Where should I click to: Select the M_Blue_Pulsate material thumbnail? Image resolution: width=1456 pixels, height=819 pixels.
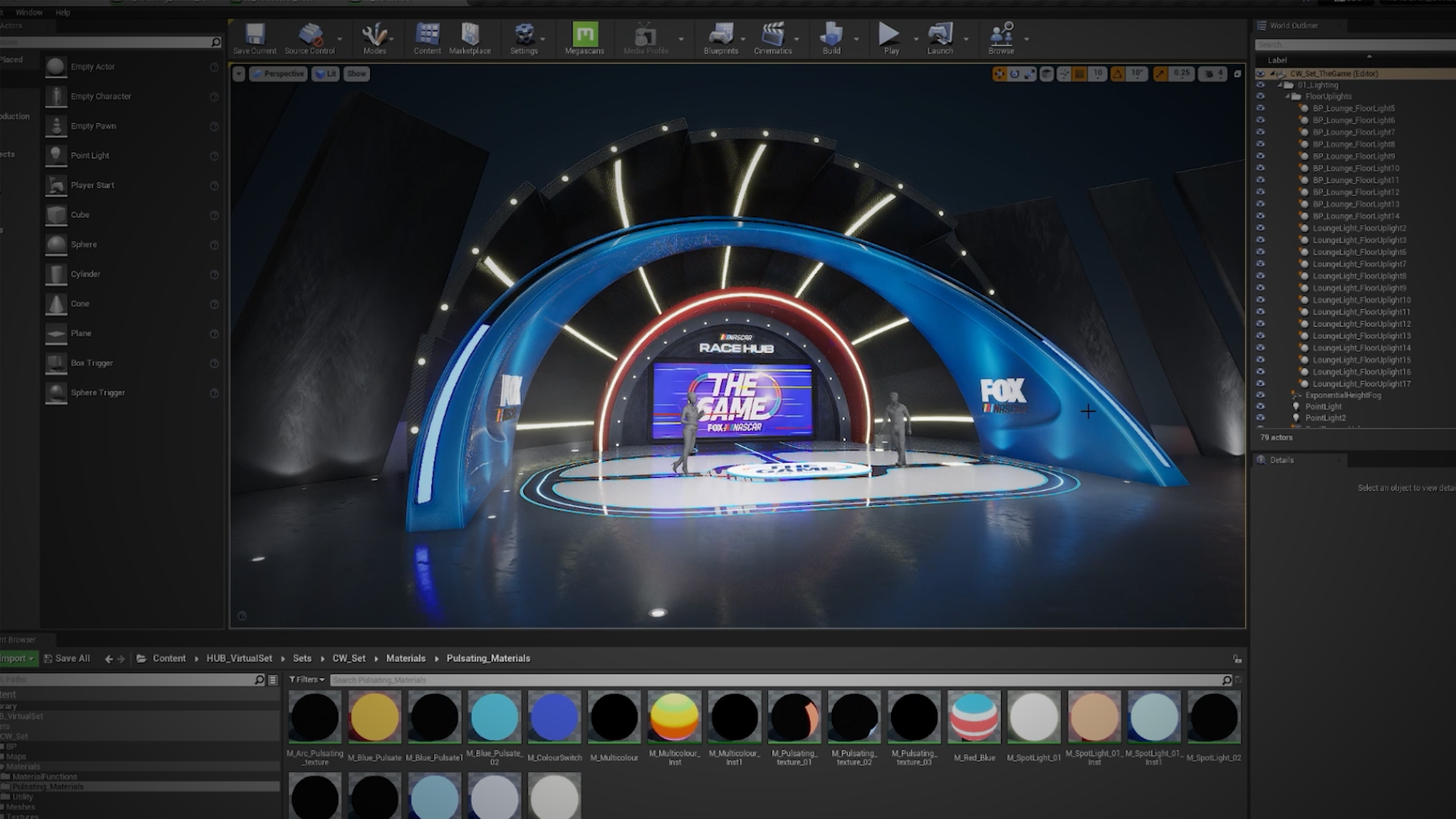pyautogui.click(x=375, y=717)
